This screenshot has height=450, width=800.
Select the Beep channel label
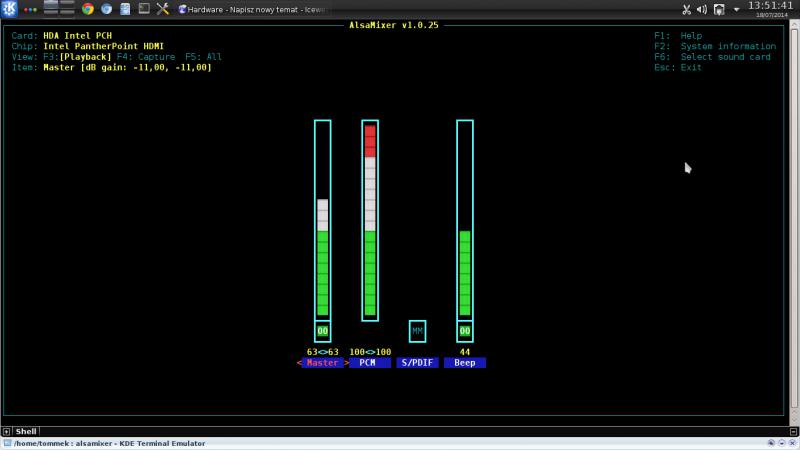click(465, 363)
